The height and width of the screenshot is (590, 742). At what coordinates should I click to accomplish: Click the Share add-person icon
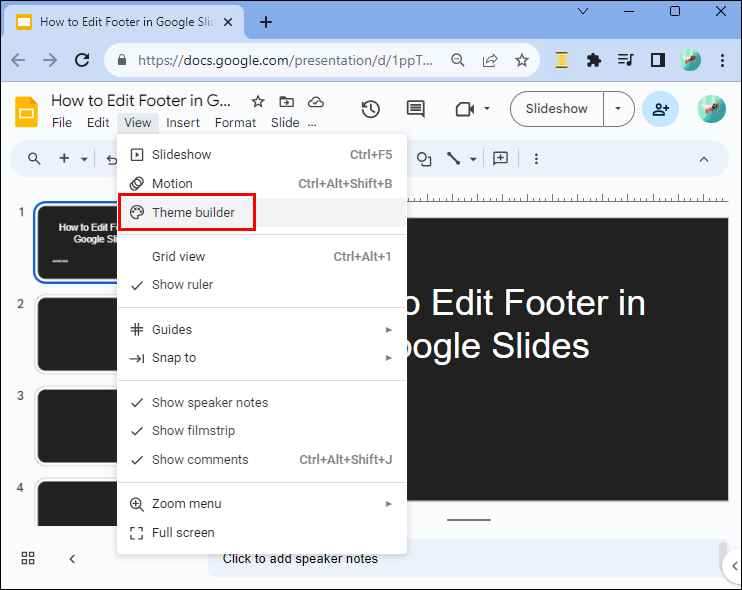[x=660, y=109]
